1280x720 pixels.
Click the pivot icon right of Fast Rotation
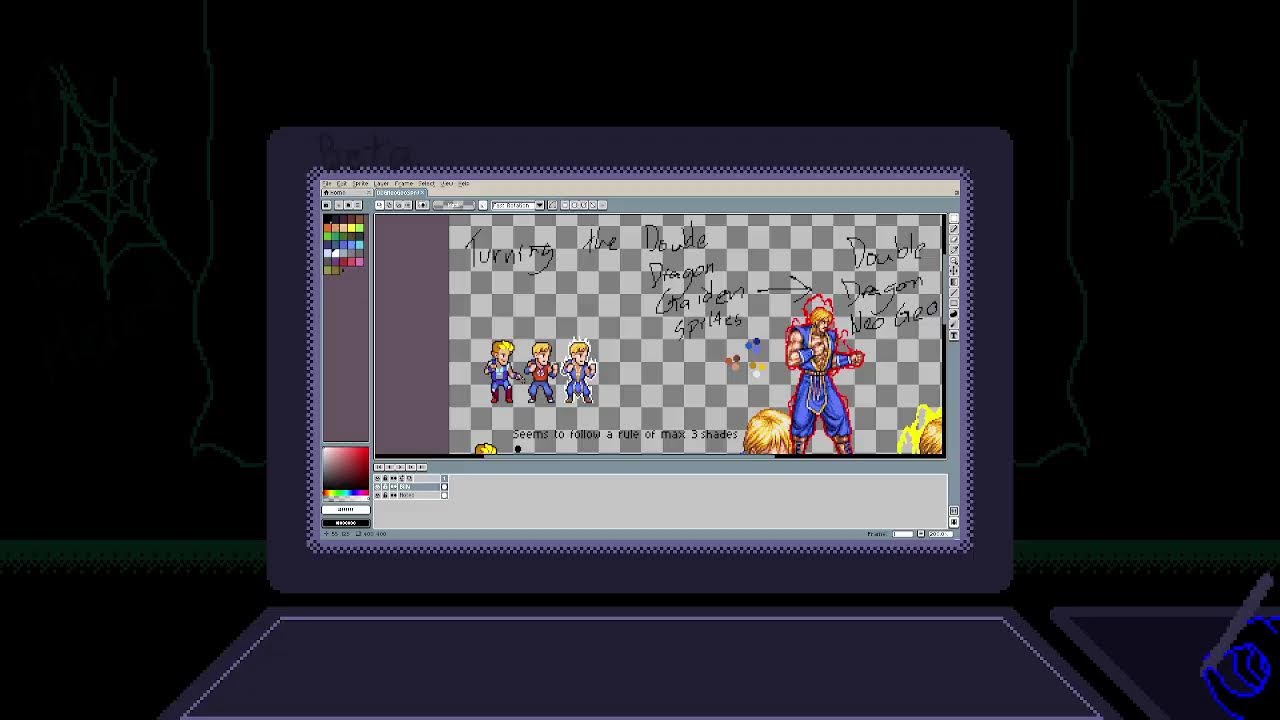[x=552, y=205]
